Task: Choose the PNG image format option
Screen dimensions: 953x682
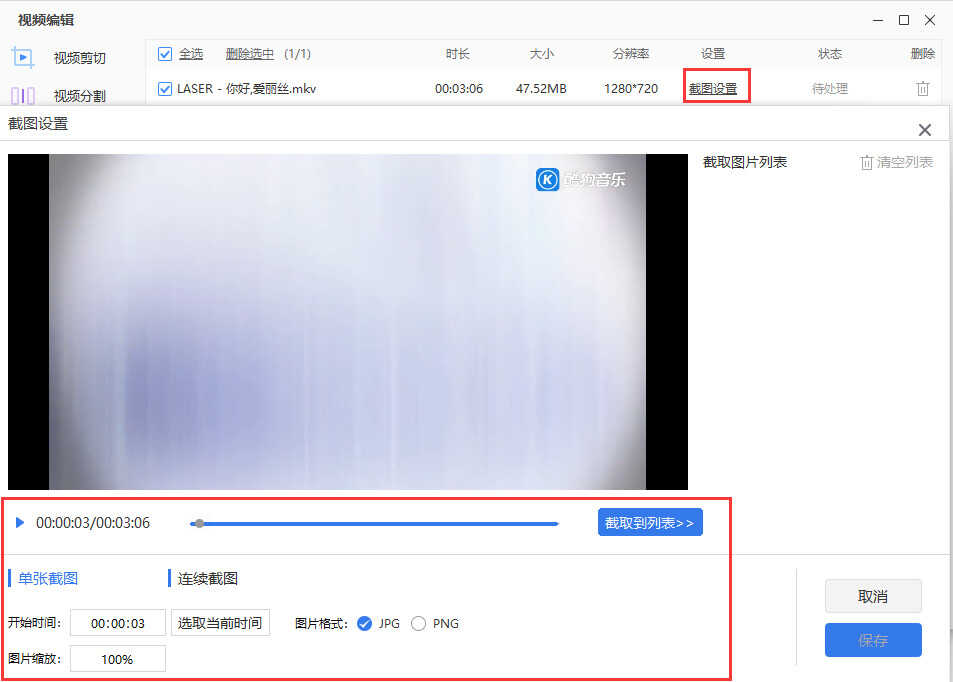Action: pos(418,623)
